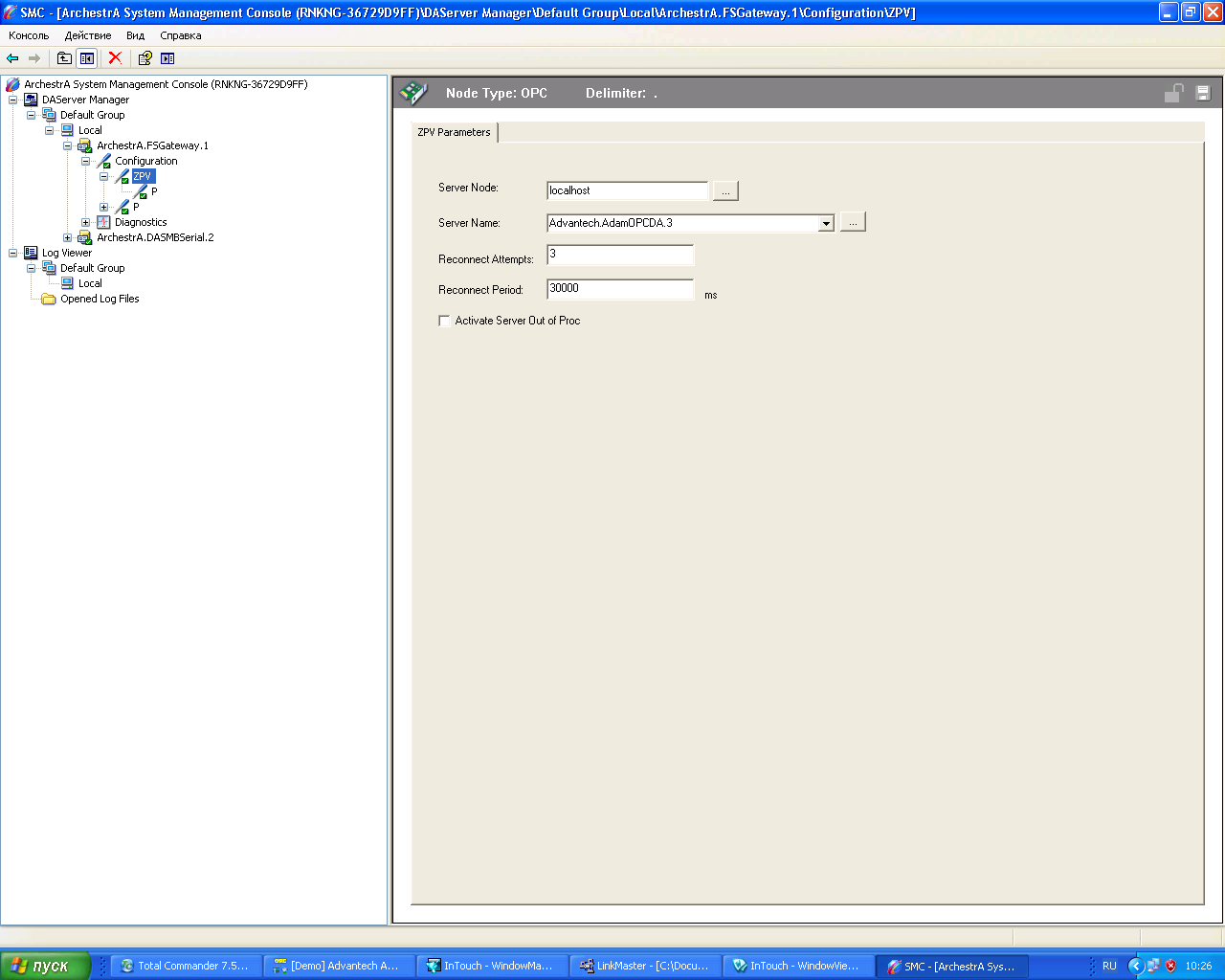Open the Help icon in toolbar

pos(145,58)
